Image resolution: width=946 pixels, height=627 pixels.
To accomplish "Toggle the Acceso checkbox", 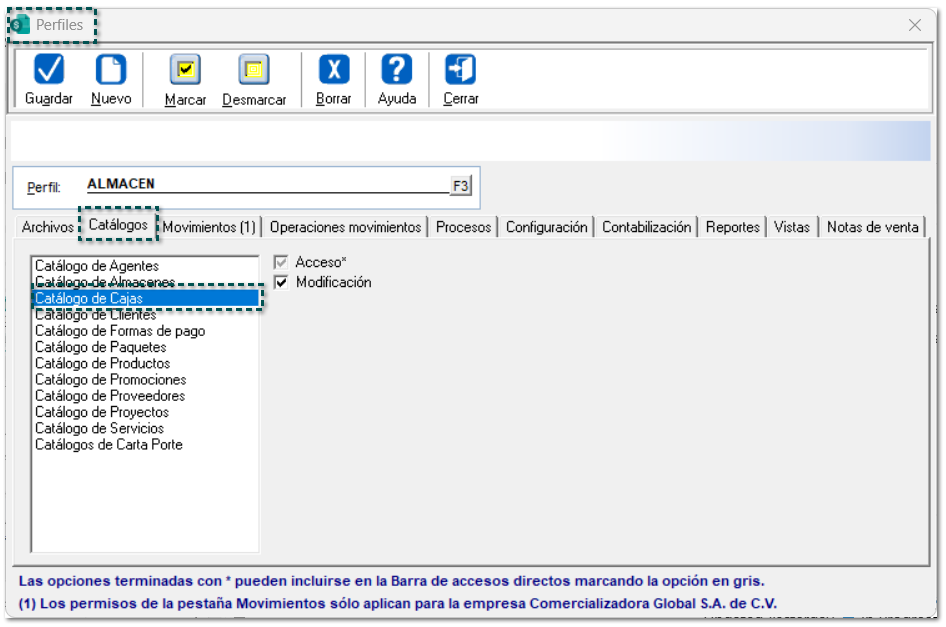I will coord(281,262).
